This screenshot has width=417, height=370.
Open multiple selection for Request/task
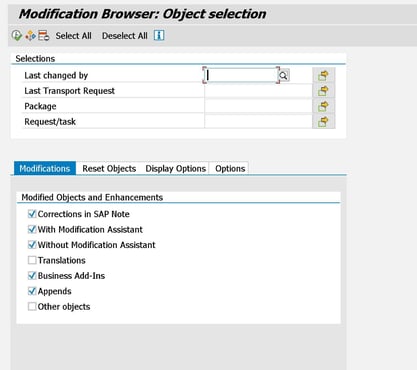pyautogui.click(x=323, y=122)
